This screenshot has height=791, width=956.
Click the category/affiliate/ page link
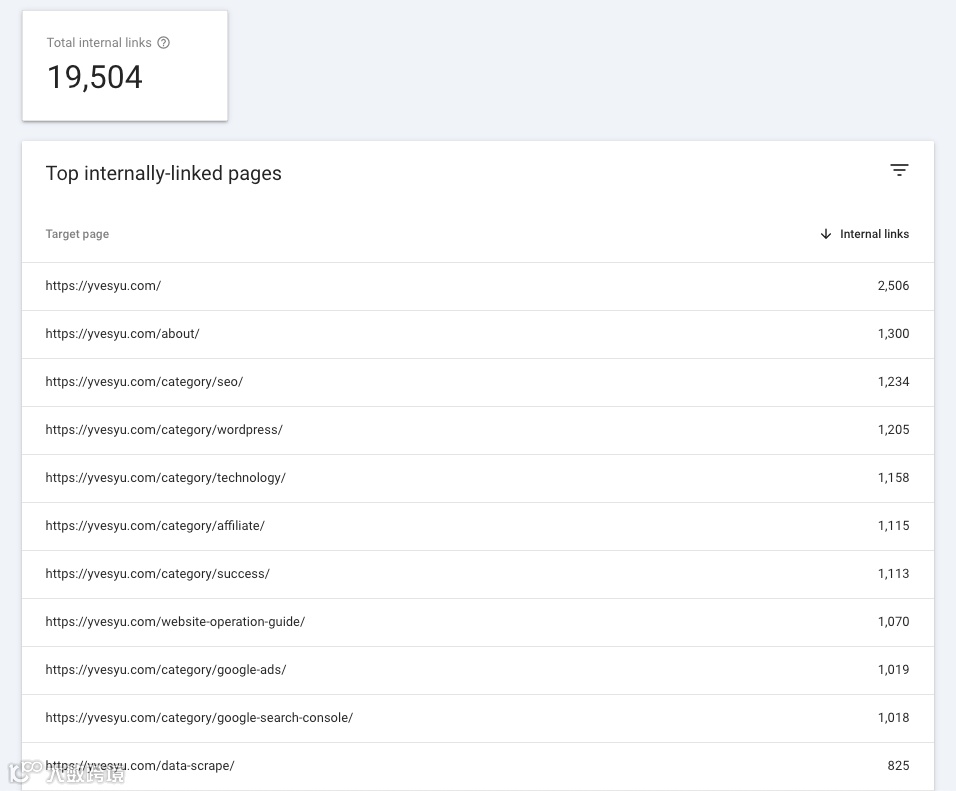click(155, 526)
